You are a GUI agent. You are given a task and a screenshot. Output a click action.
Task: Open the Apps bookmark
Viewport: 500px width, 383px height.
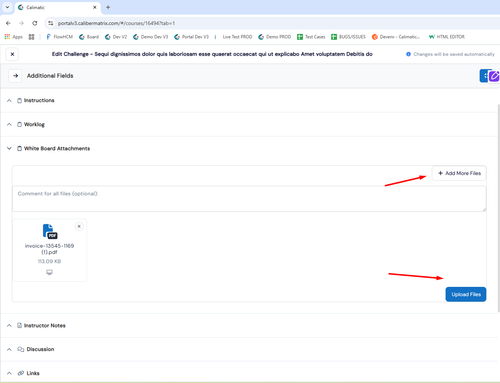(14, 37)
